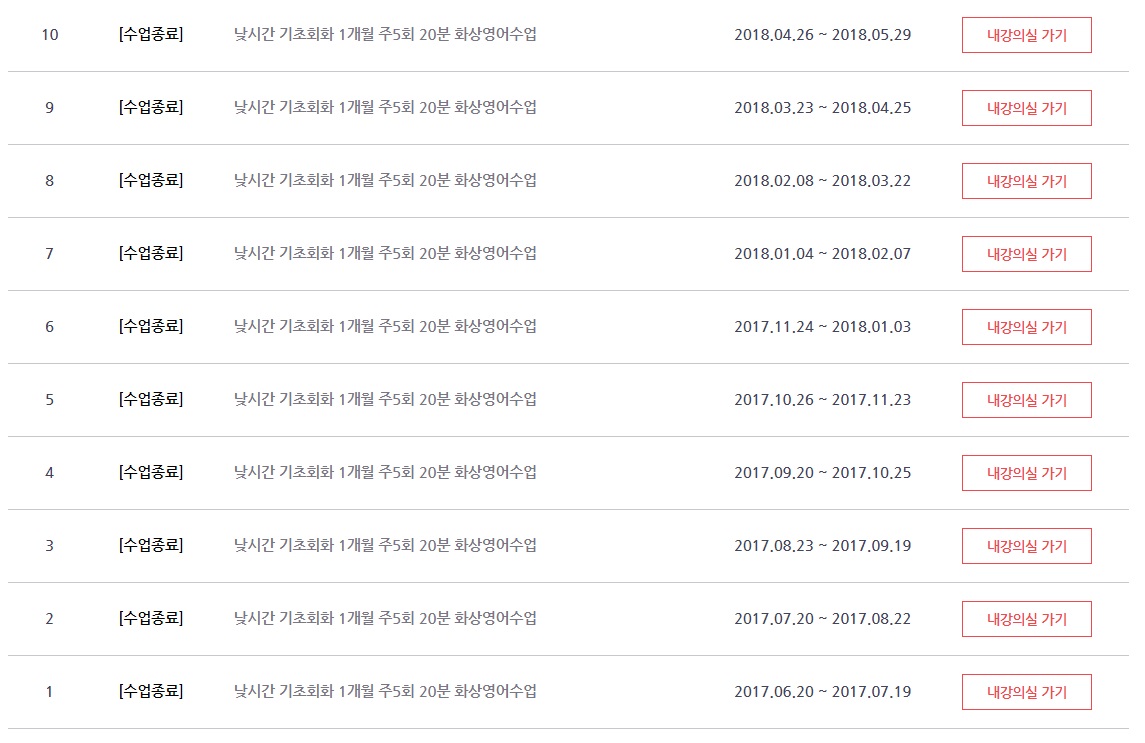The width and height of the screenshot is (1145, 743).
Task: Open 내강의실 가기 for row 2
Action: point(1026,619)
